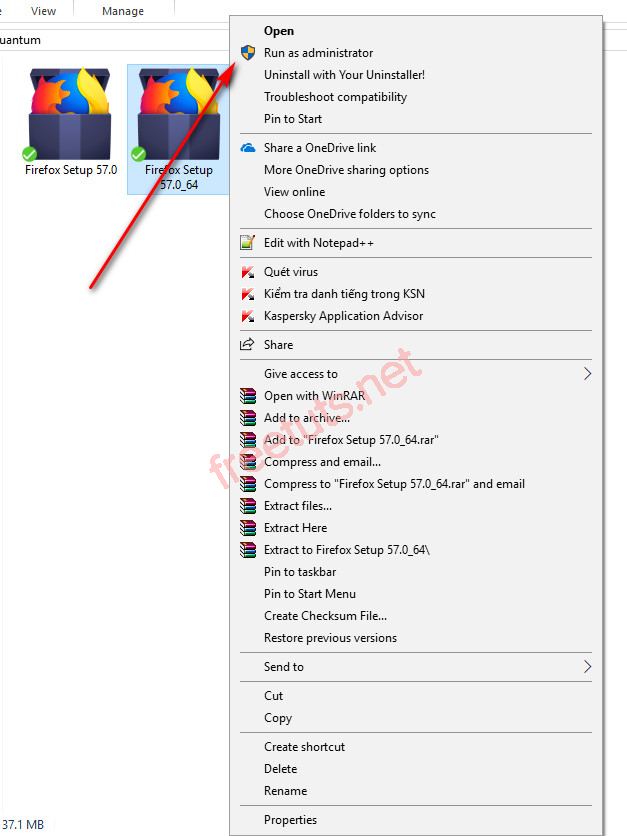Choose Quét virus entry

point(416,272)
